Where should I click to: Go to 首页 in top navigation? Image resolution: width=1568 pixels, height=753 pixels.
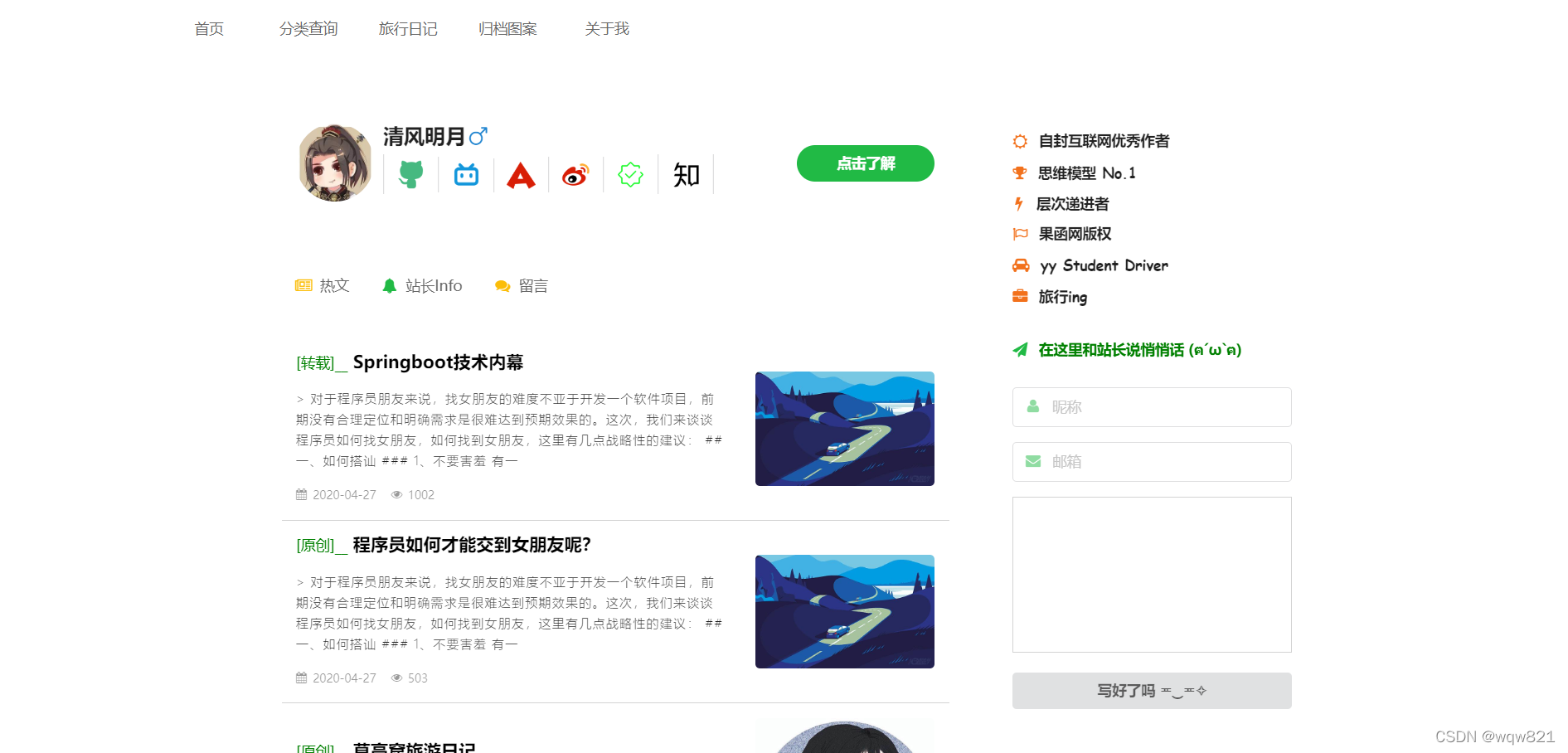[x=209, y=29]
